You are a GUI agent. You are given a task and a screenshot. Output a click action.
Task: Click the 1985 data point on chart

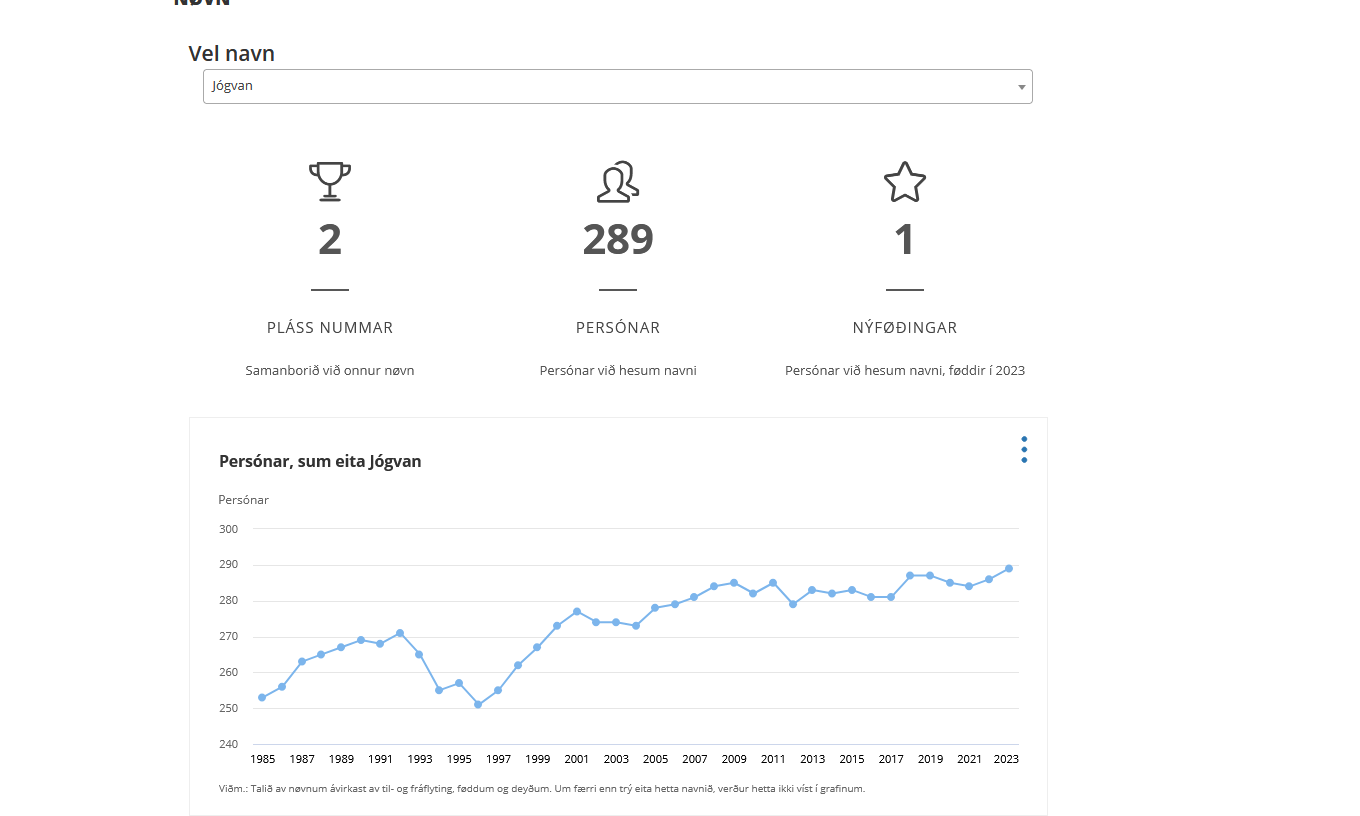[262, 697]
